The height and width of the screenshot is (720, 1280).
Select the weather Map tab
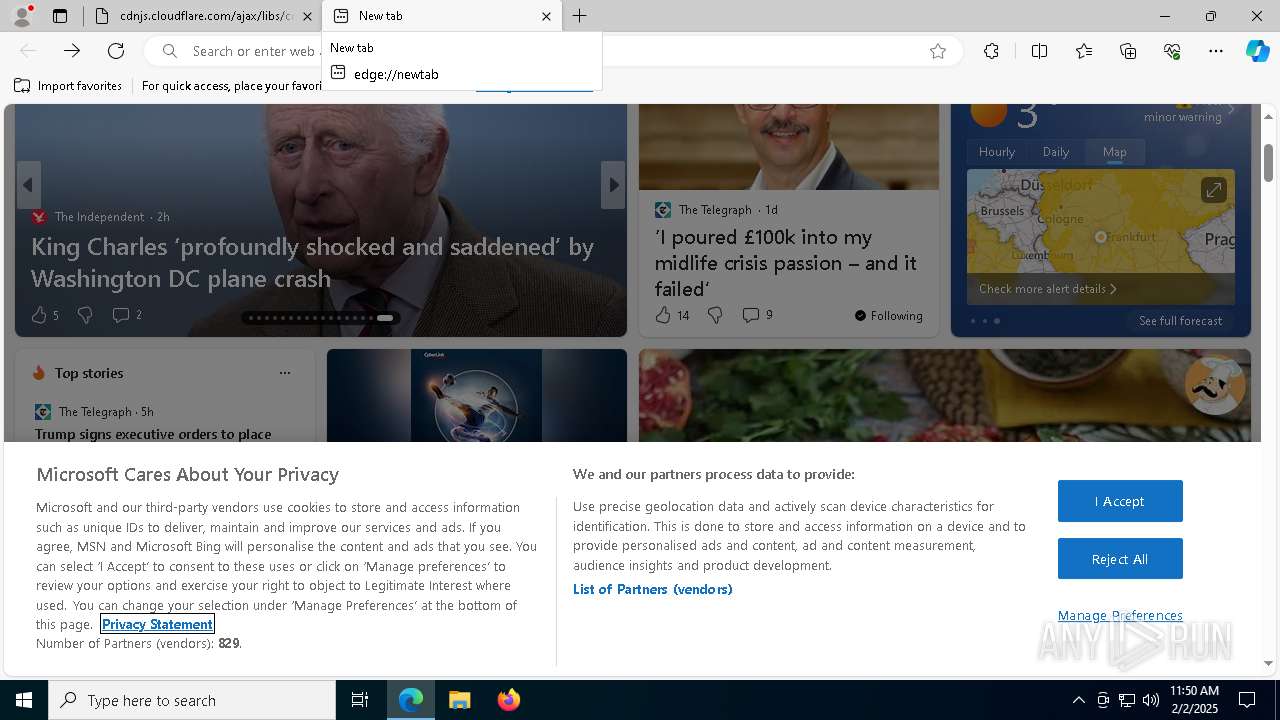(x=1115, y=152)
